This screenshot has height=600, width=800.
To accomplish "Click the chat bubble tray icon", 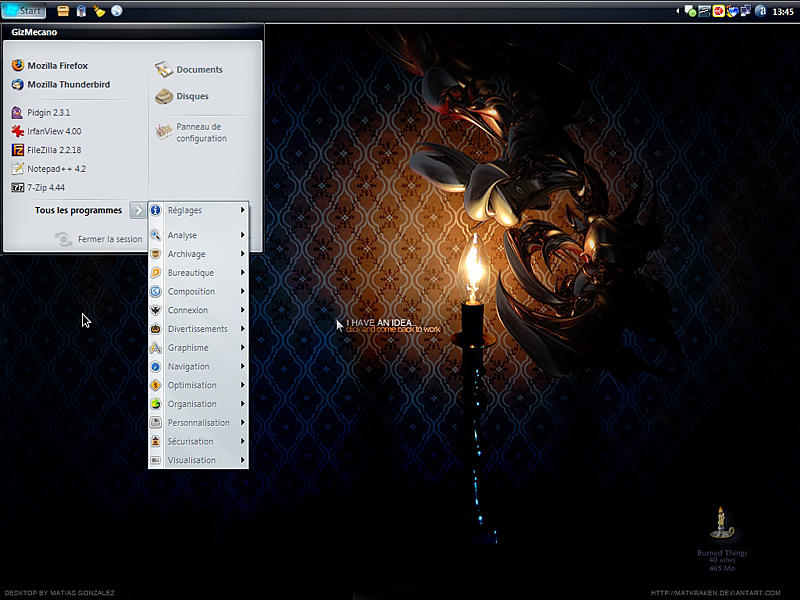I will (x=690, y=11).
